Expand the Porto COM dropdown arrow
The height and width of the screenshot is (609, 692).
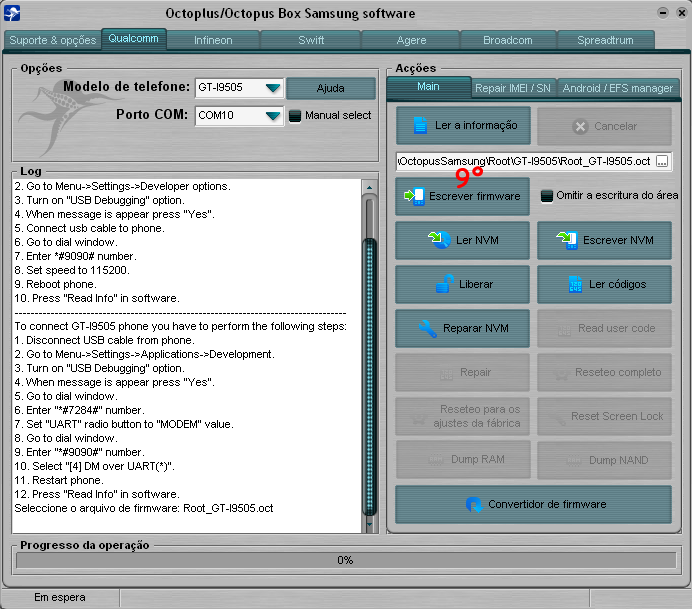click(x=273, y=116)
